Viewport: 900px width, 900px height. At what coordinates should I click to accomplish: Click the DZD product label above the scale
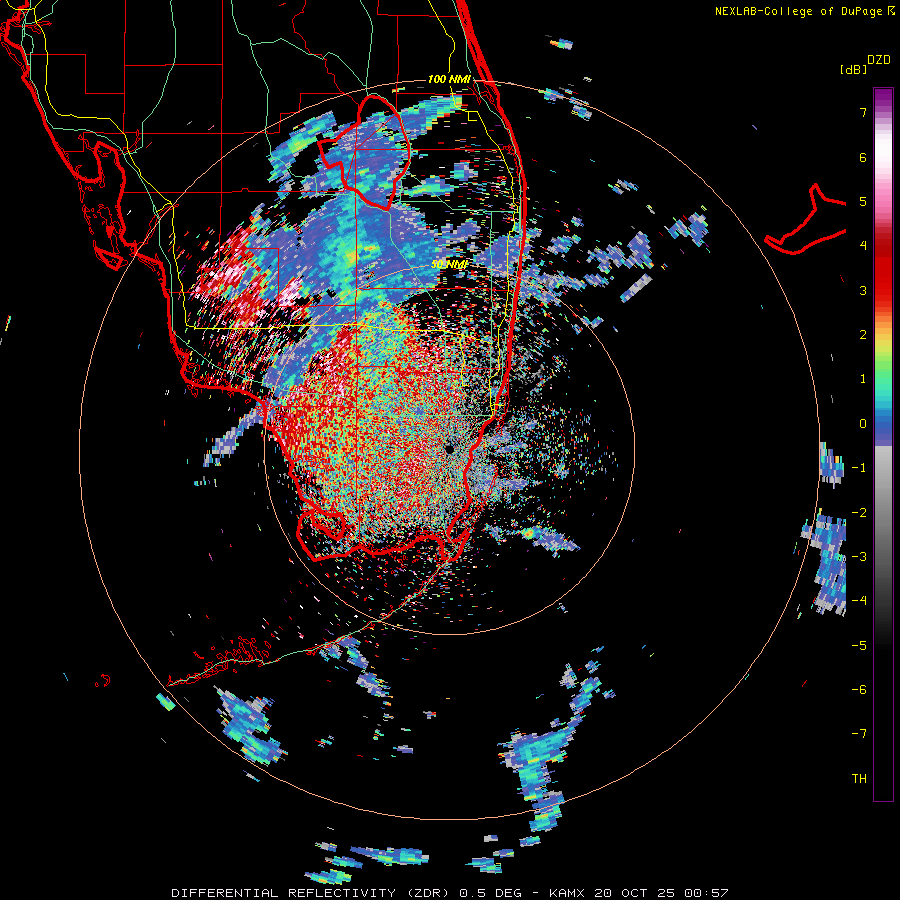879,60
